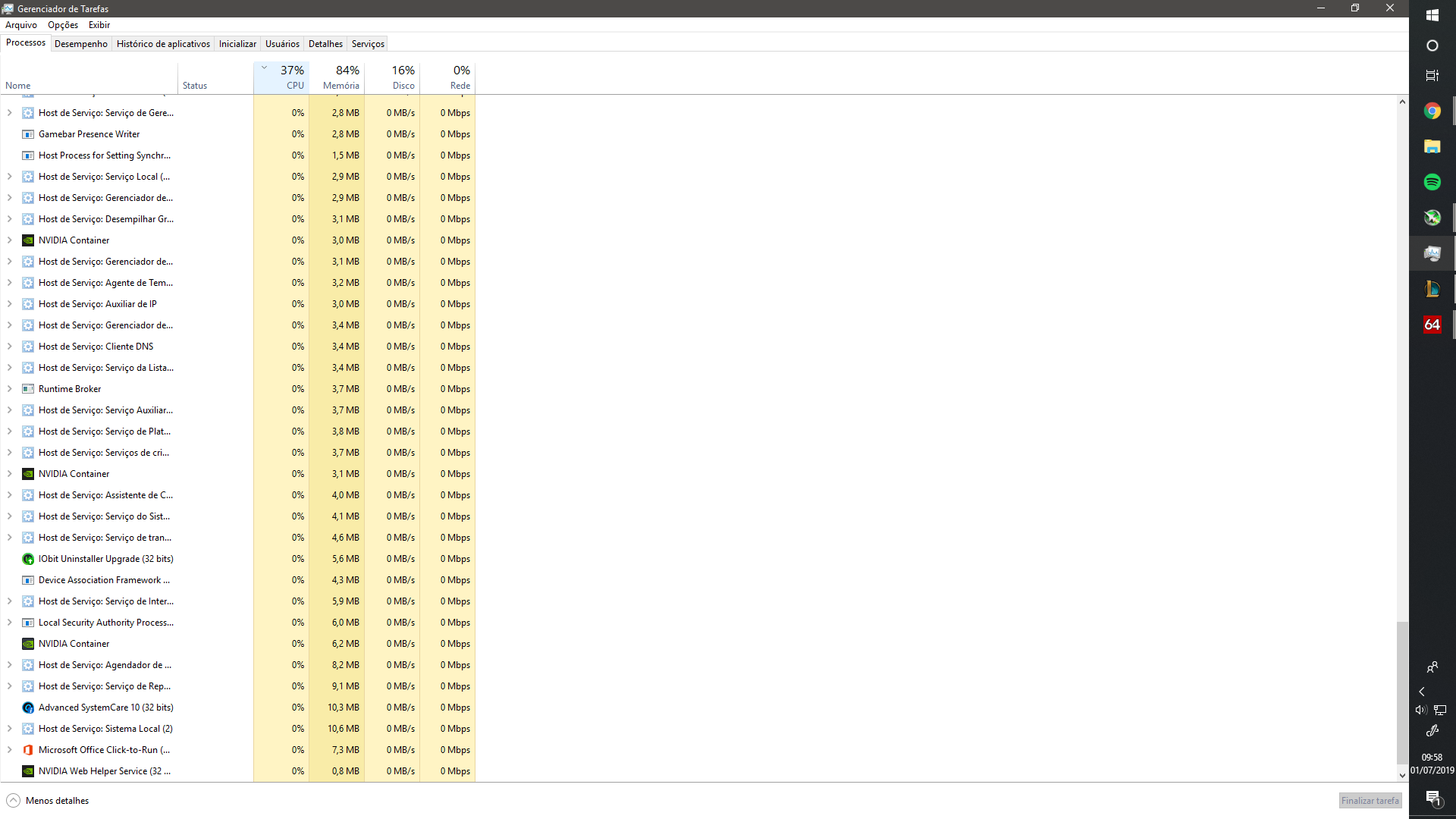Select IObit Uninstaller Upgrade process icon
1456x819 pixels.
[28, 559]
